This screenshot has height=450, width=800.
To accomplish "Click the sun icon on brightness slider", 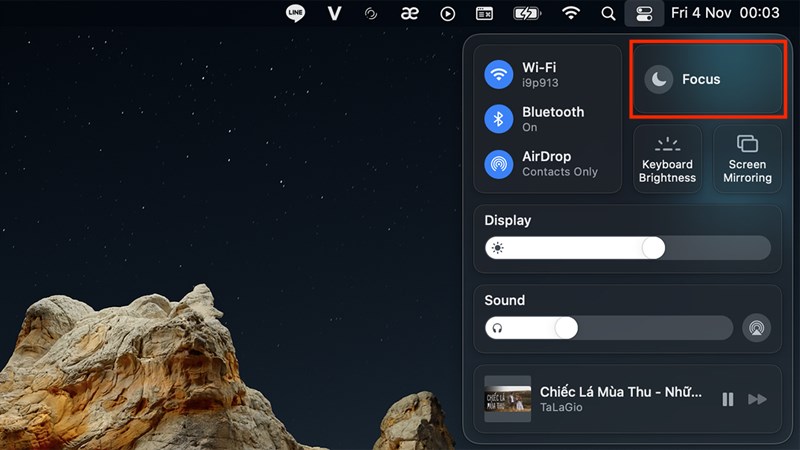I will (497, 248).
